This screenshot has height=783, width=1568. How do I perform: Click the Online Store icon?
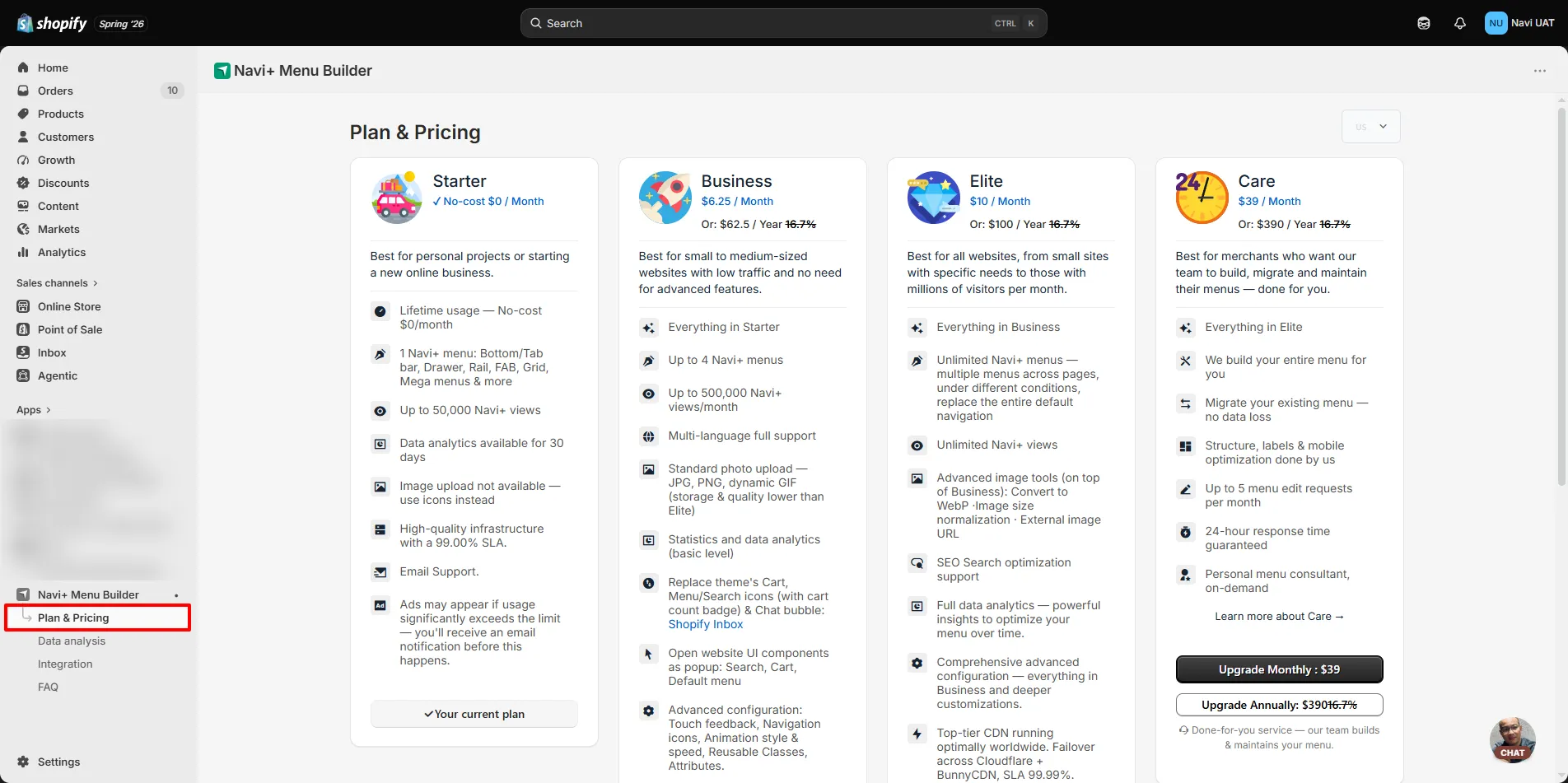(x=23, y=306)
